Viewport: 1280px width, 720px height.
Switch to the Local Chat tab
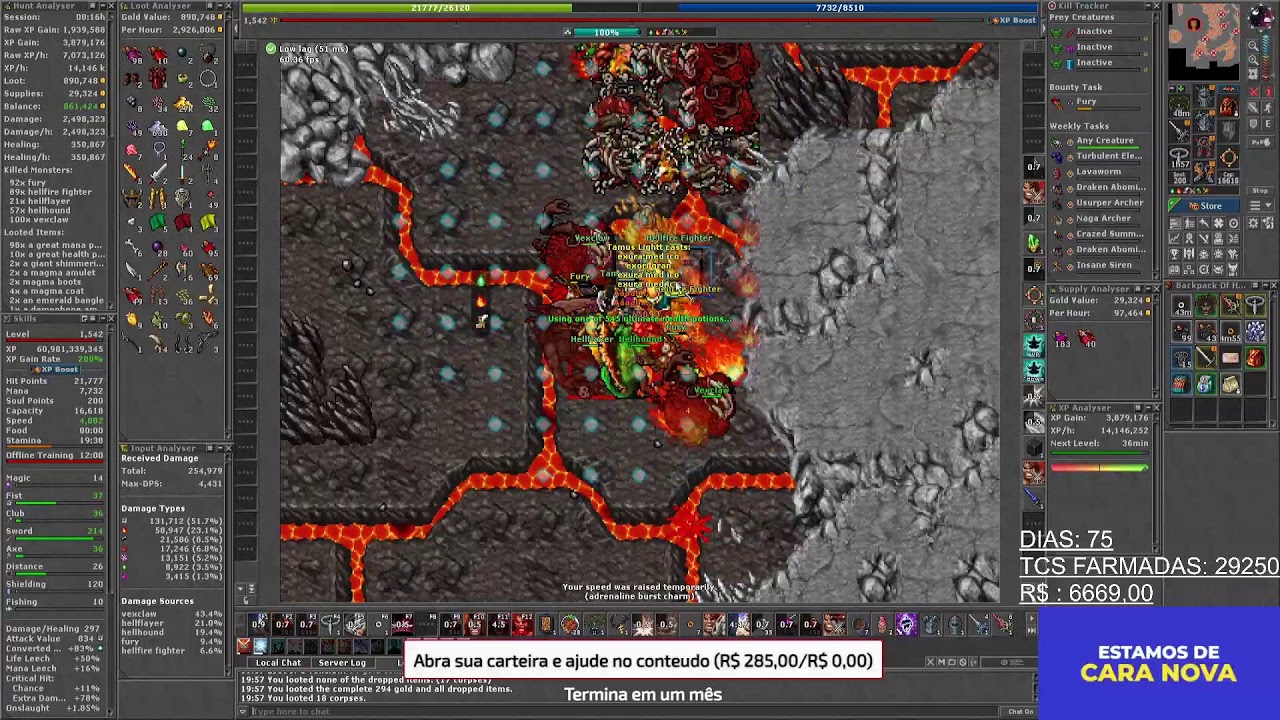point(278,662)
